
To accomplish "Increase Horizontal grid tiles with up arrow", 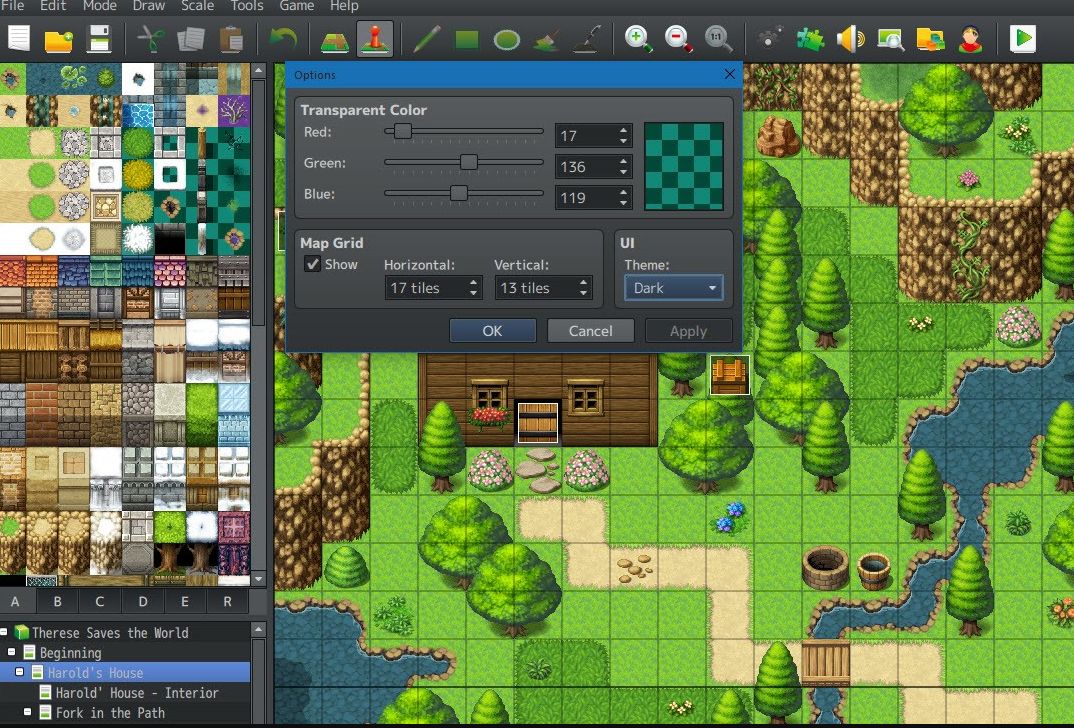I will (x=473, y=281).
